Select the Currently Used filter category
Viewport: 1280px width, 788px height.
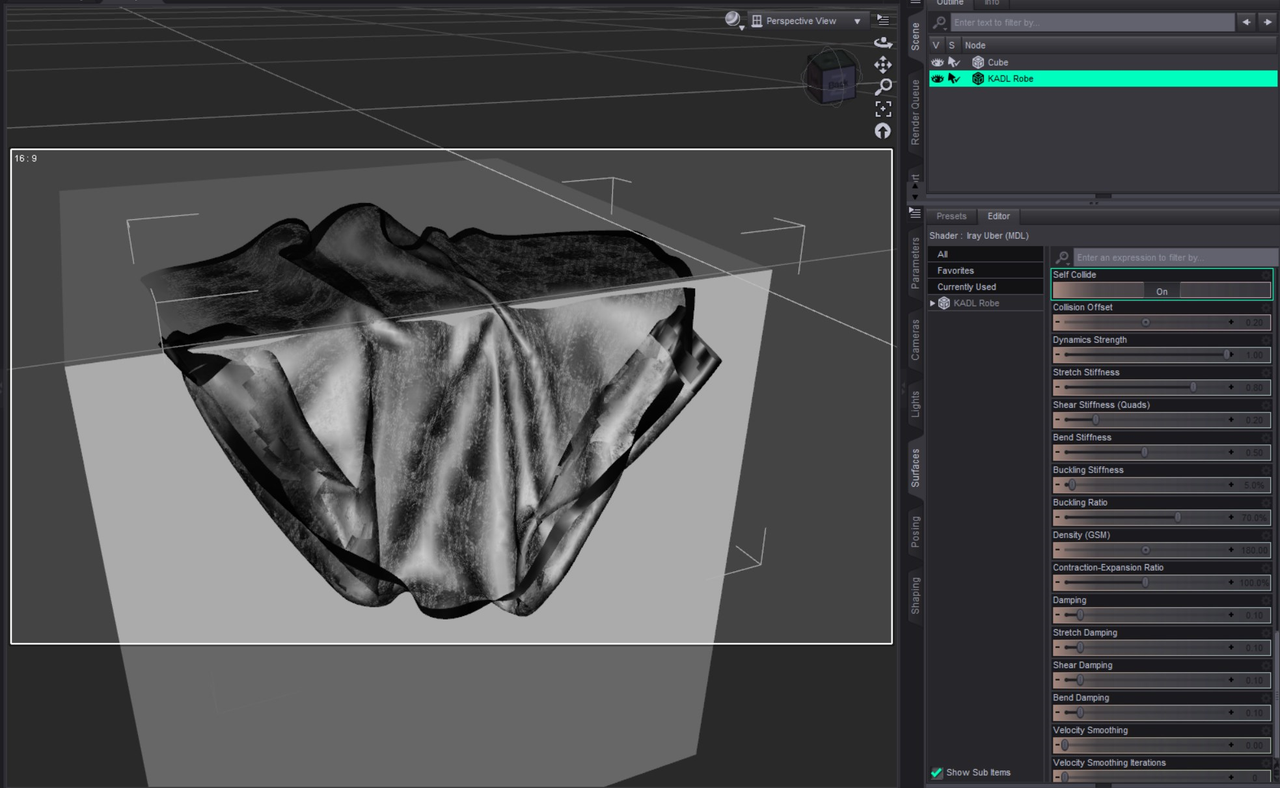[986, 286]
